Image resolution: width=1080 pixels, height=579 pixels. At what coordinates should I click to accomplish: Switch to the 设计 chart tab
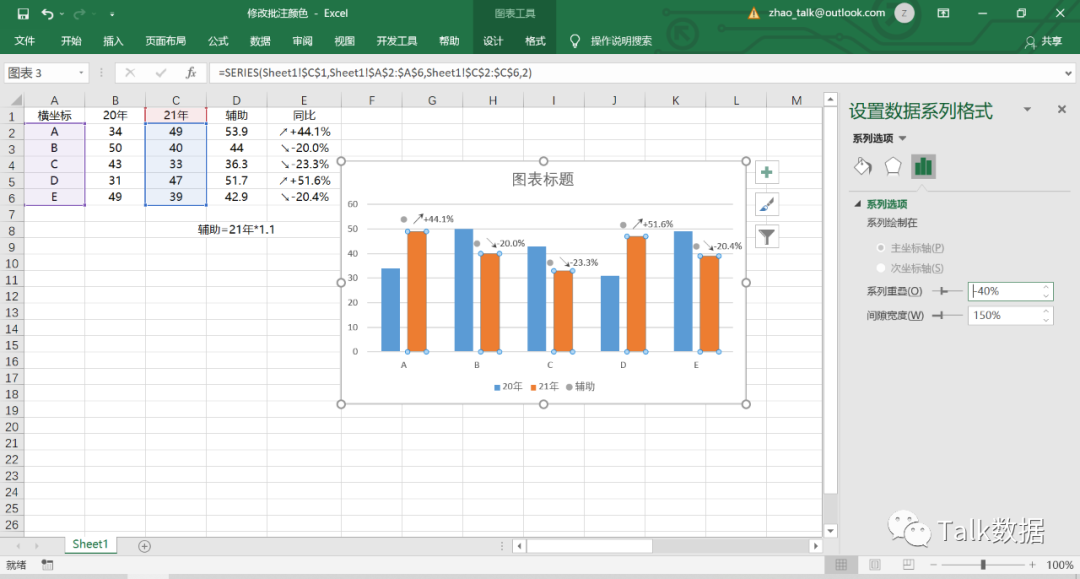click(x=493, y=41)
